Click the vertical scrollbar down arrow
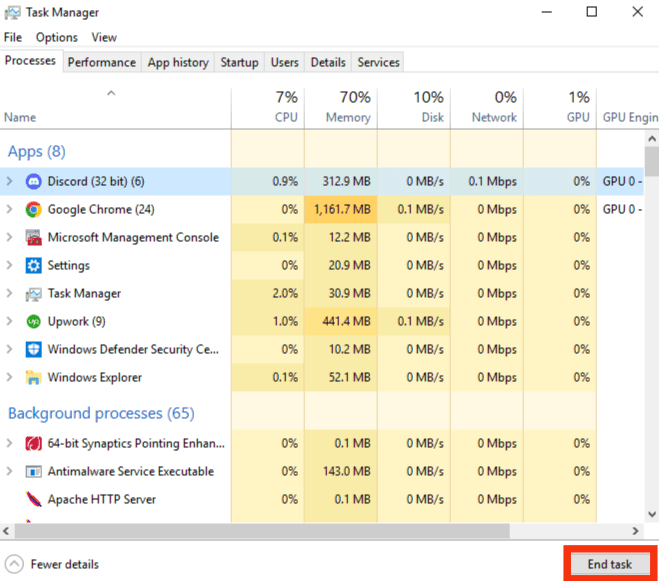This screenshot has height=581, width=659. 652,514
